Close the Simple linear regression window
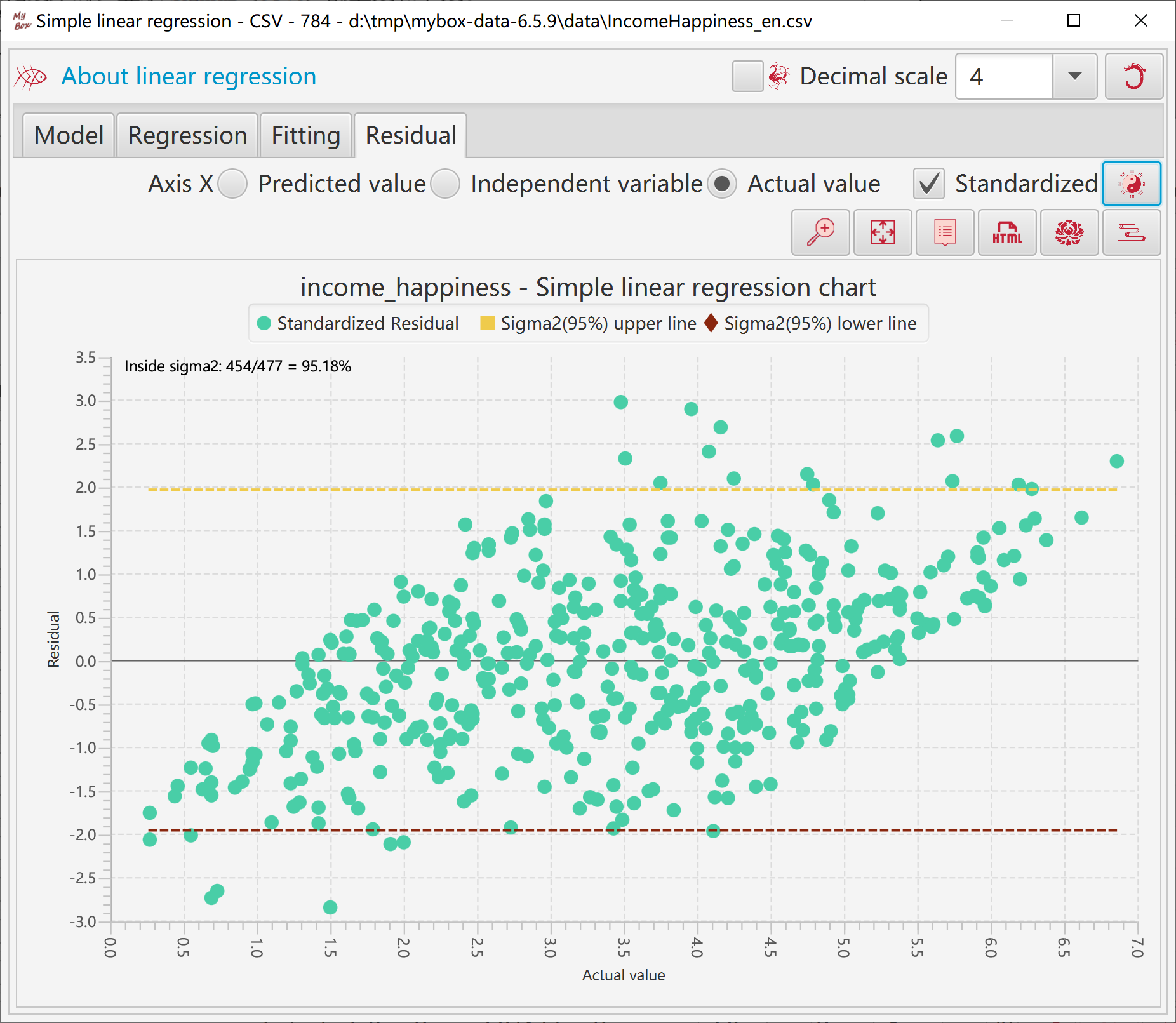The image size is (1176, 1023). pyautogui.click(x=1141, y=21)
